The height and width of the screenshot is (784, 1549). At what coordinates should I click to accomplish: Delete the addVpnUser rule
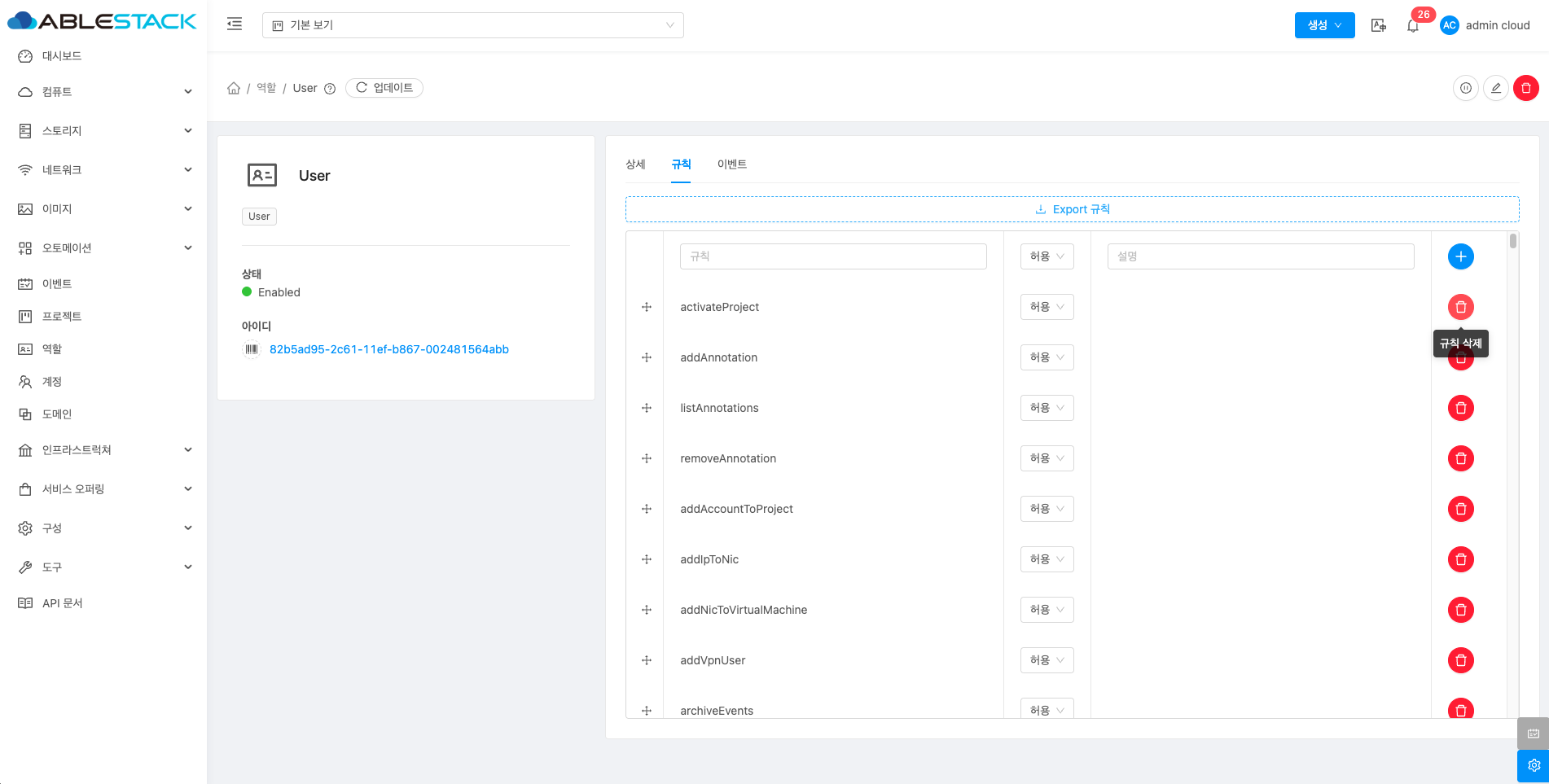tap(1460, 660)
